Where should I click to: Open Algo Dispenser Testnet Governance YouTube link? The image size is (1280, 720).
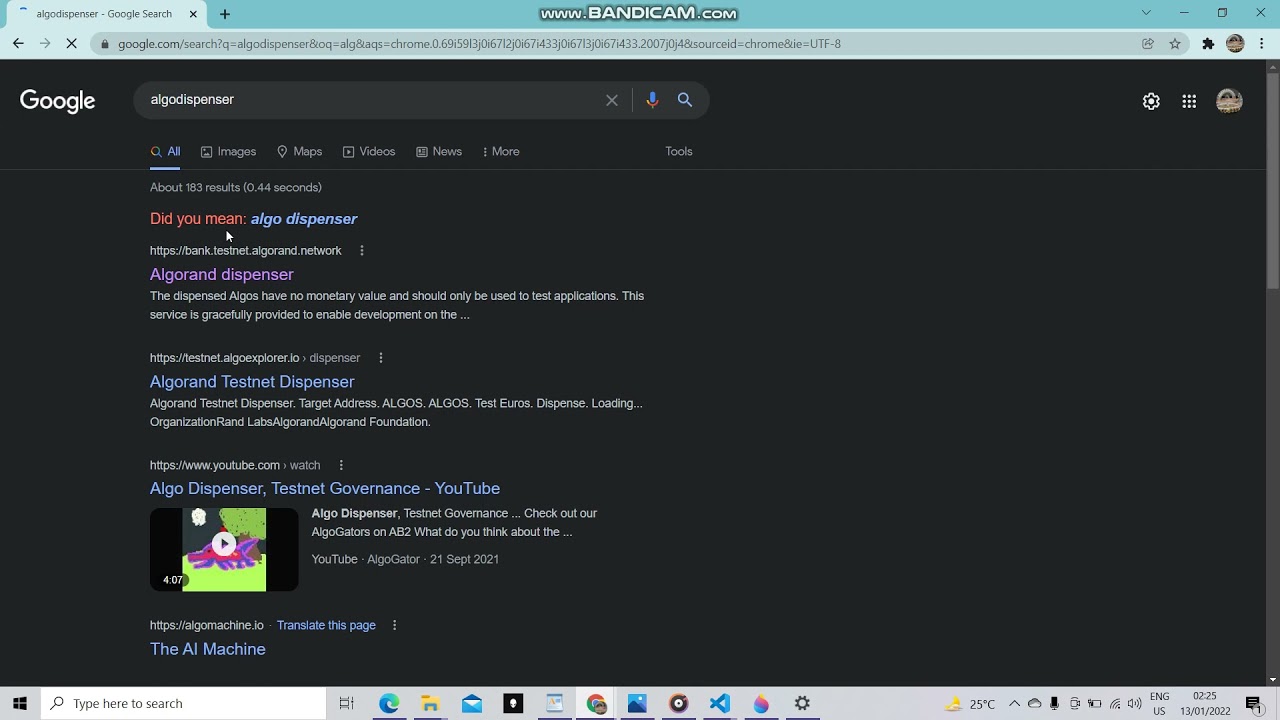tap(325, 489)
